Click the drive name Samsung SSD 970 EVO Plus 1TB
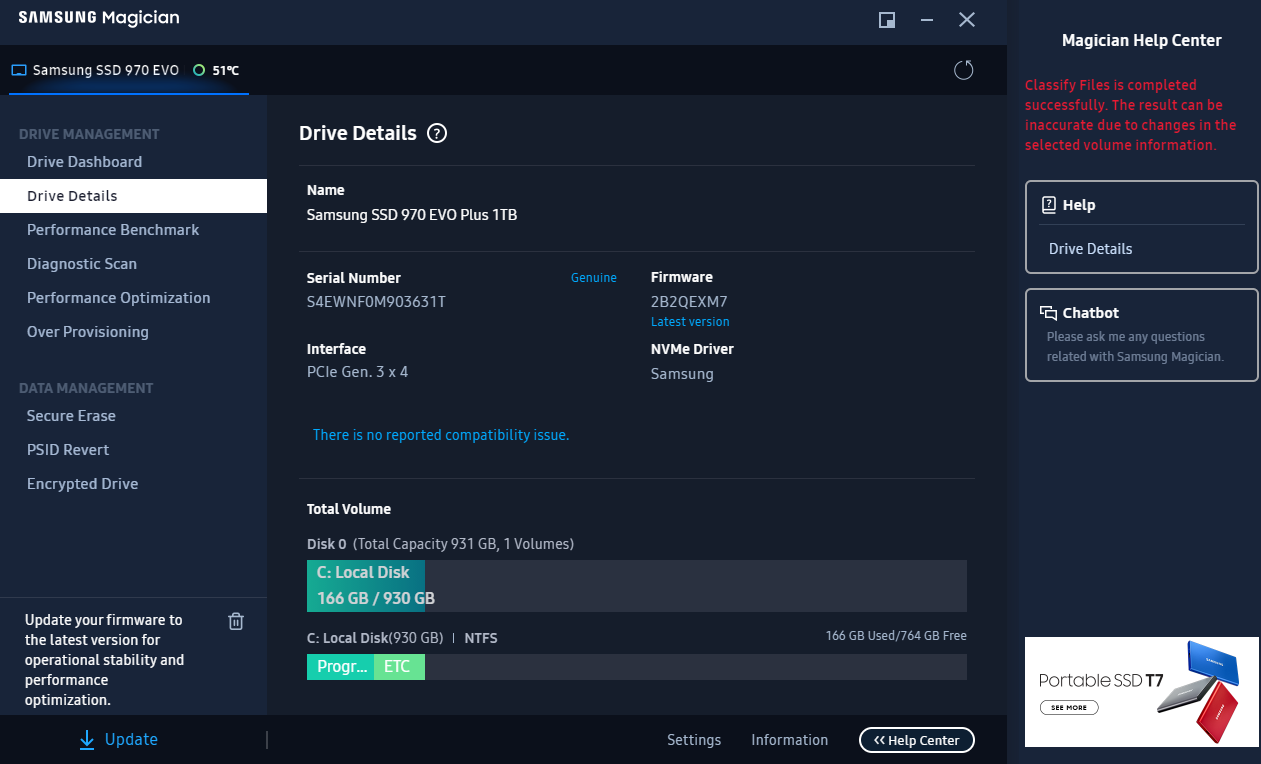1261x764 pixels. tap(412, 215)
